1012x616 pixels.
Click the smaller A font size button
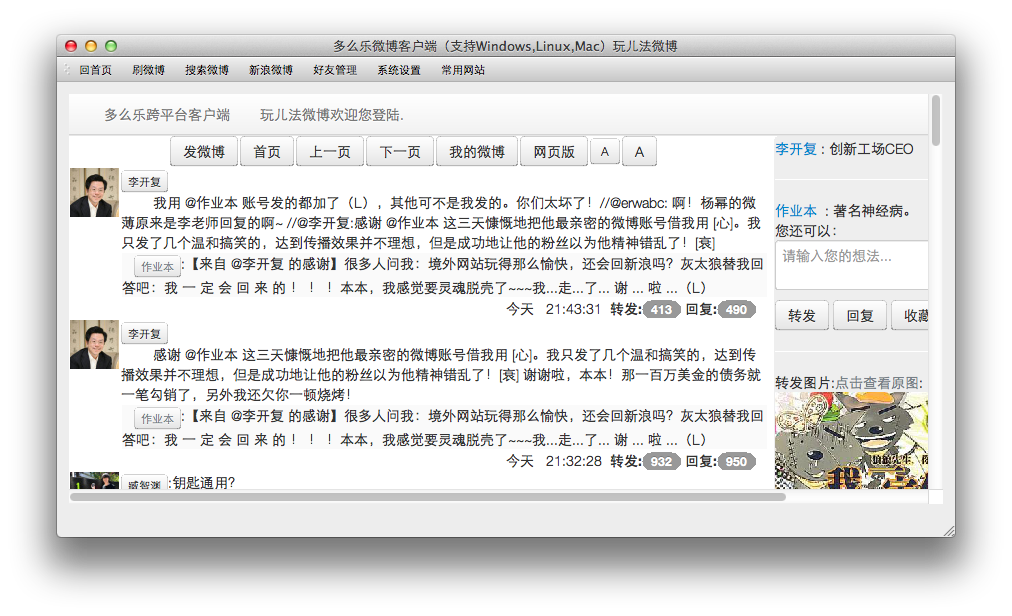[x=605, y=152]
